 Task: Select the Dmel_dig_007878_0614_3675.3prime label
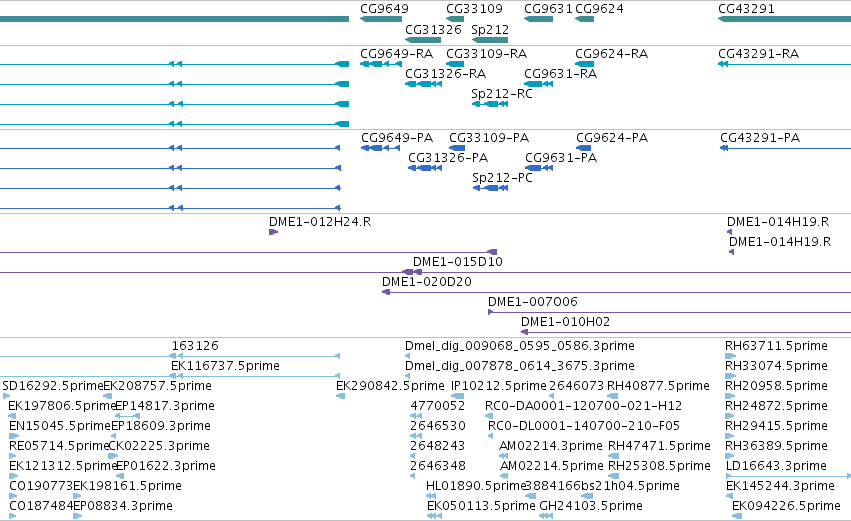520,366
